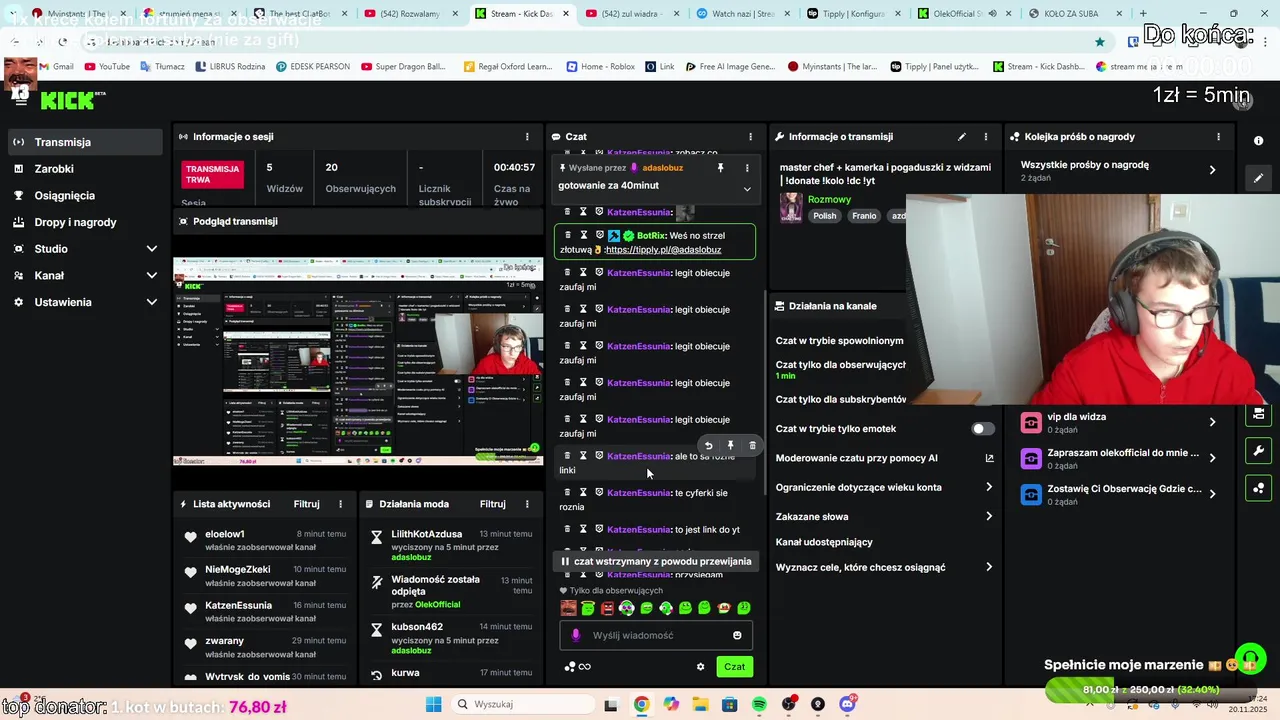Image resolution: width=1280 pixels, height=720 pixels.
Task: Open the YouTube bookmark
Action: pyautogui.click(x=107, y=67)
